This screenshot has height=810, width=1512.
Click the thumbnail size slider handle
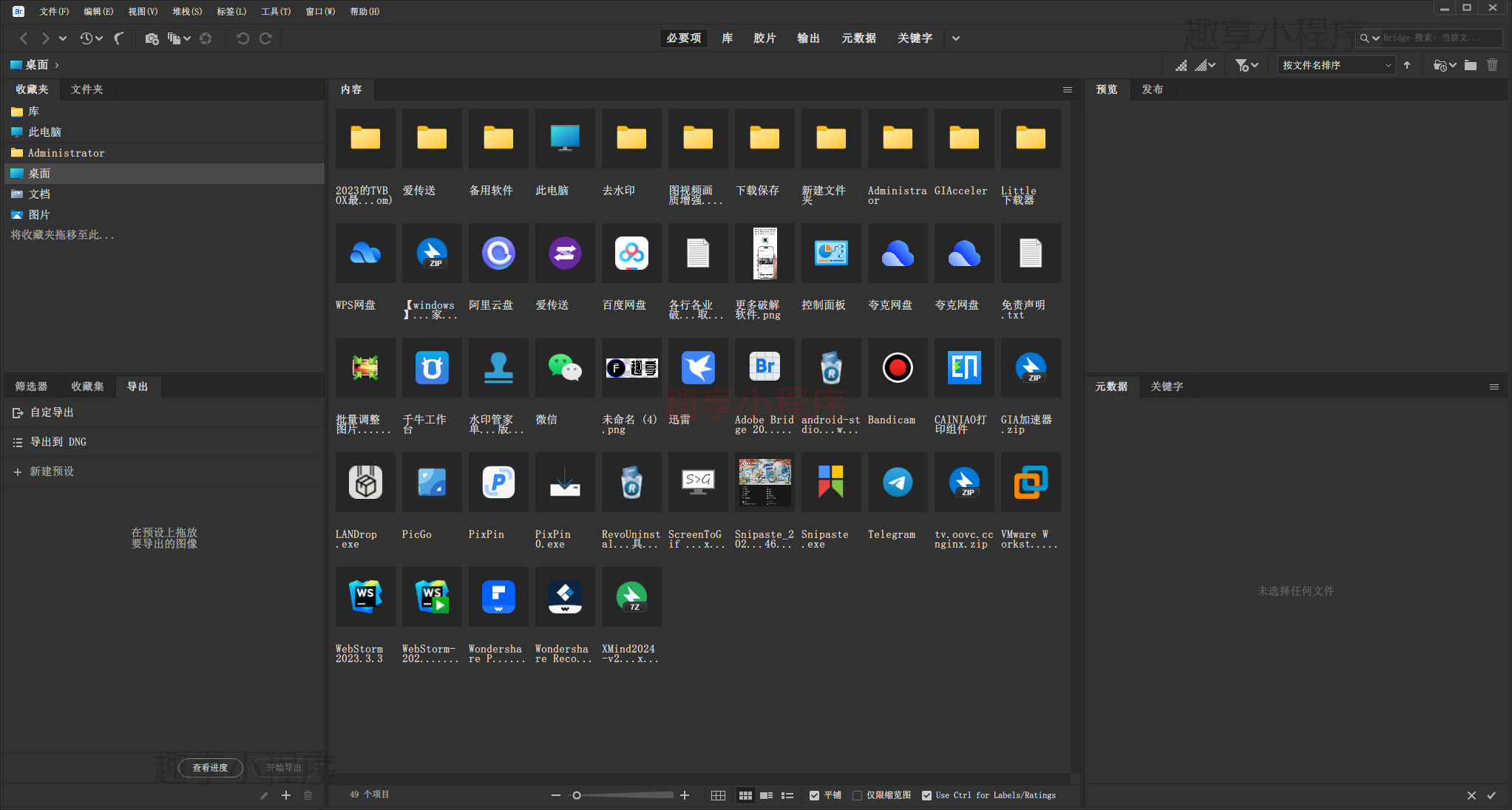(577, 795)
